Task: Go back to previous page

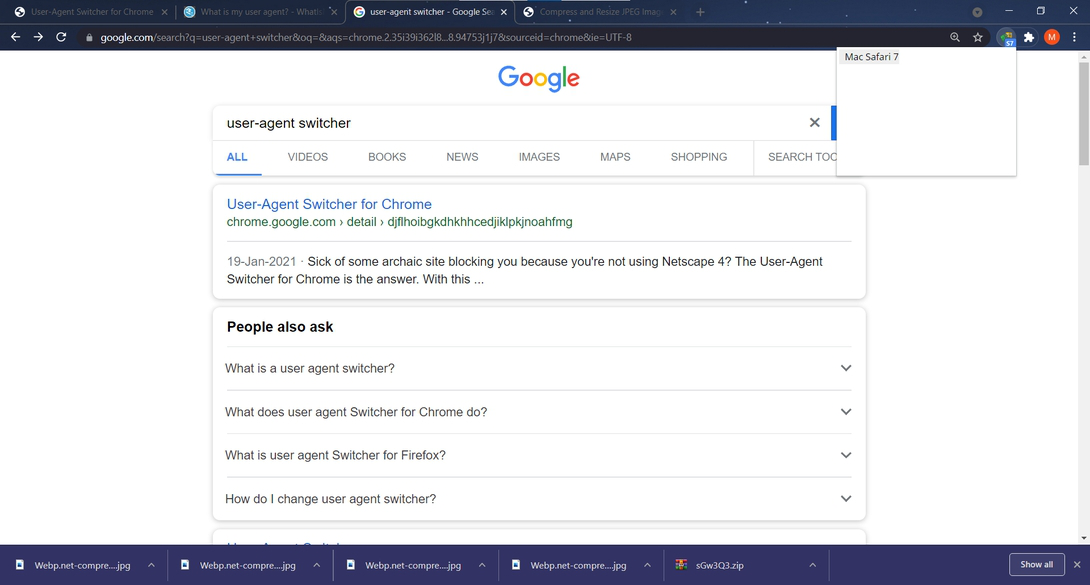Action: click(x=15, y=37)
